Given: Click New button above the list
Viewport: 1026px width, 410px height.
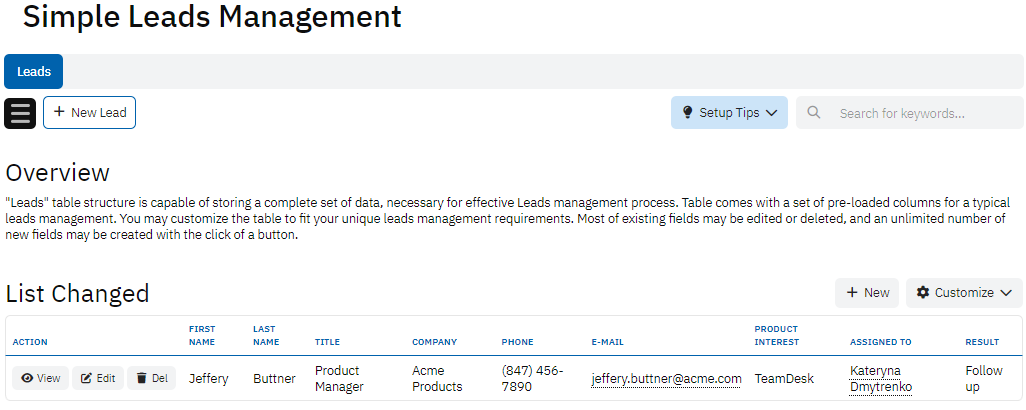Looking at the screenshot, I should pyautogui.click(x=867, y=293).
